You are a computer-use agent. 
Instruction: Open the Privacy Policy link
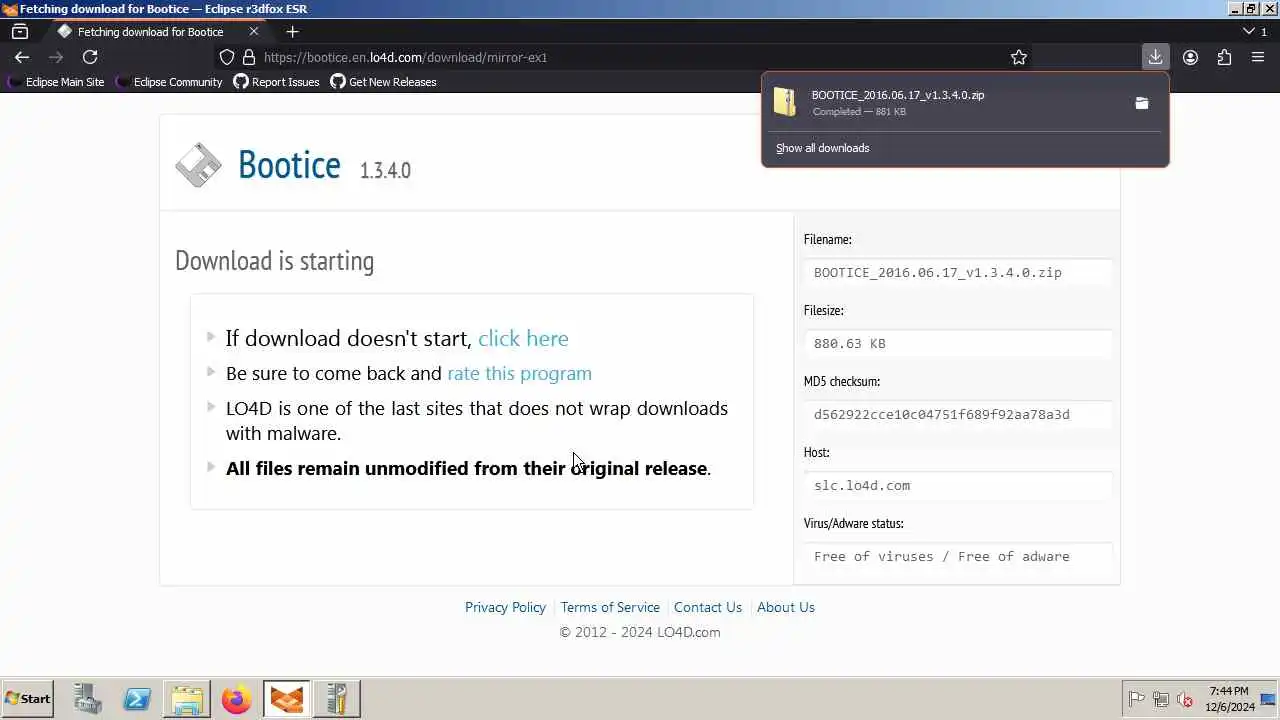click(505, 607)
